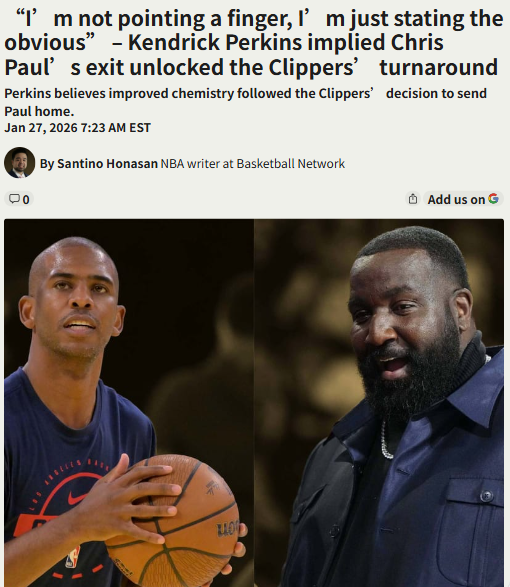510x587 pixels.
Task: Open the share icon beside Add us on
Action: coord(413,199)
